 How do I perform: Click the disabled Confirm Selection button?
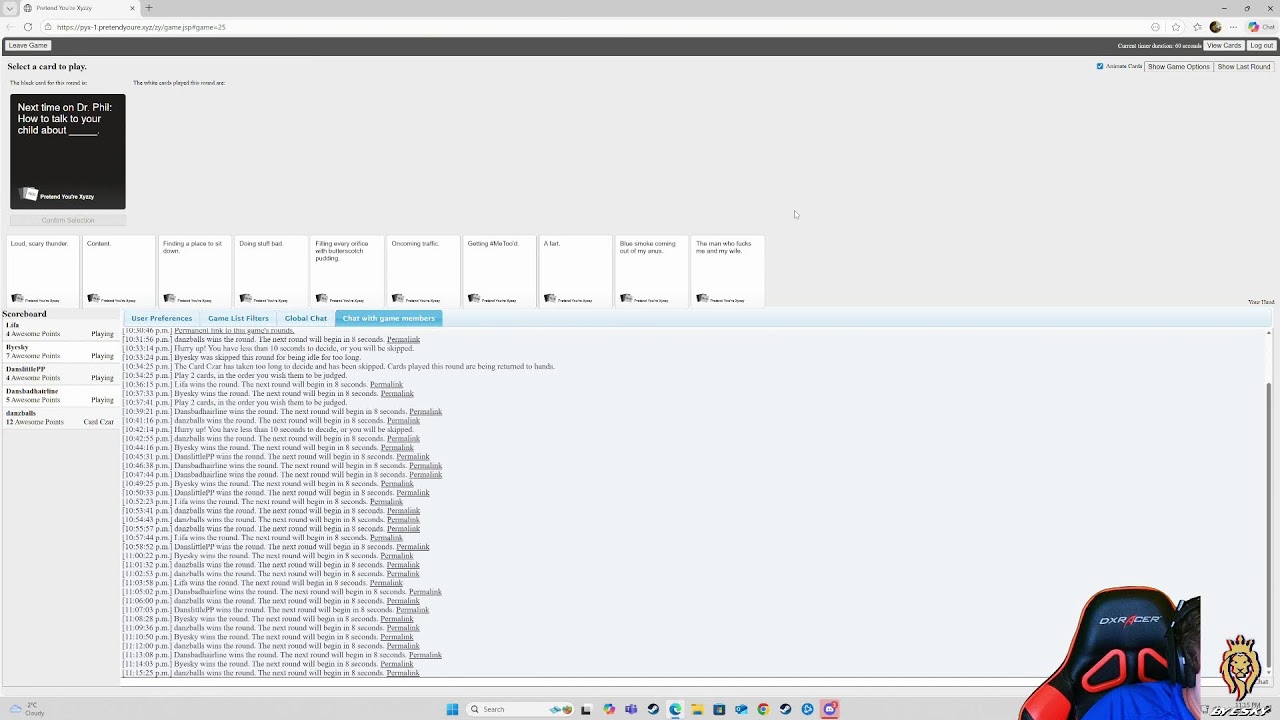click(x=68, y=220)
